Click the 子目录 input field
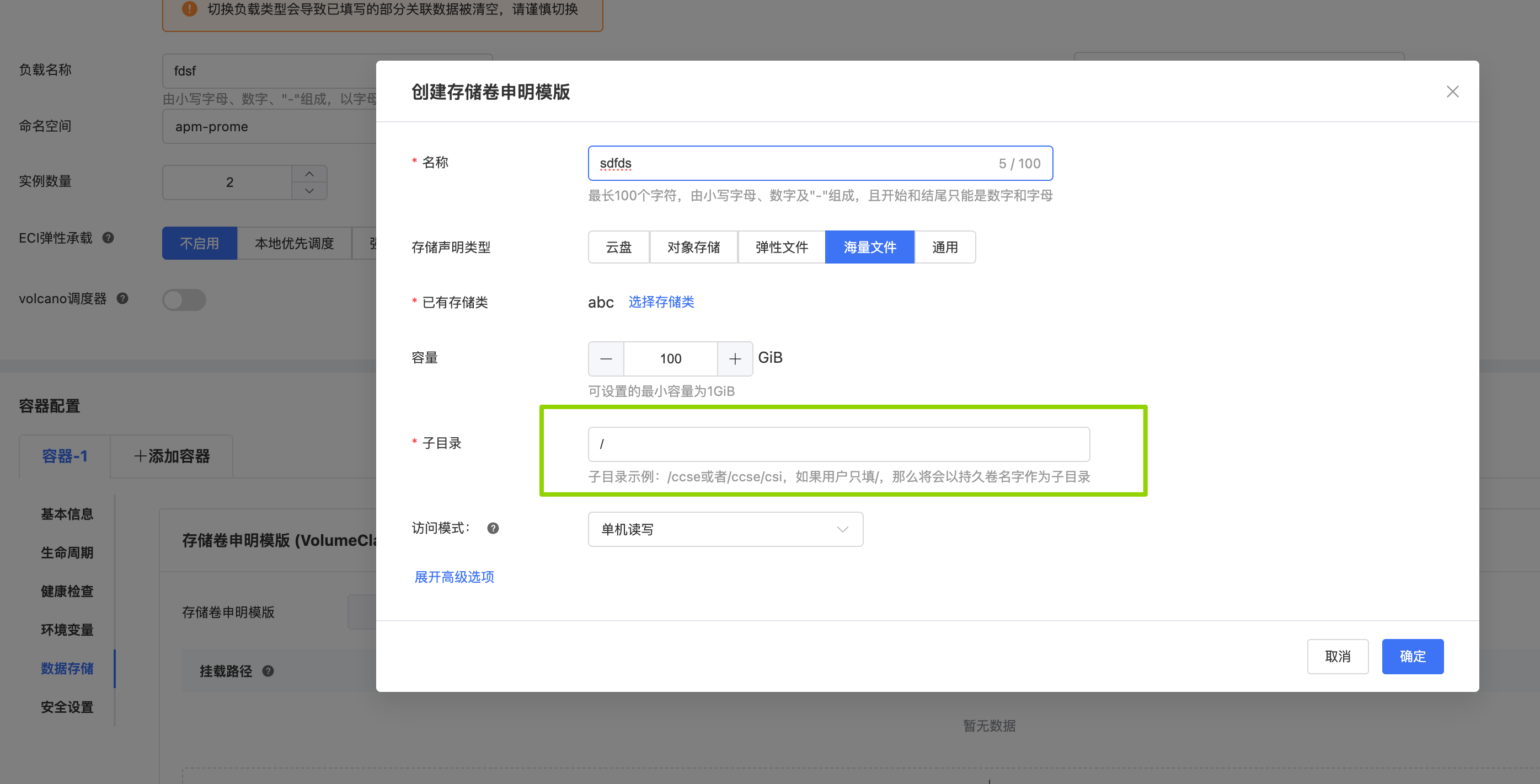Image resolution: width=1540 pixels, height=784 pixels. coord(838,444)
